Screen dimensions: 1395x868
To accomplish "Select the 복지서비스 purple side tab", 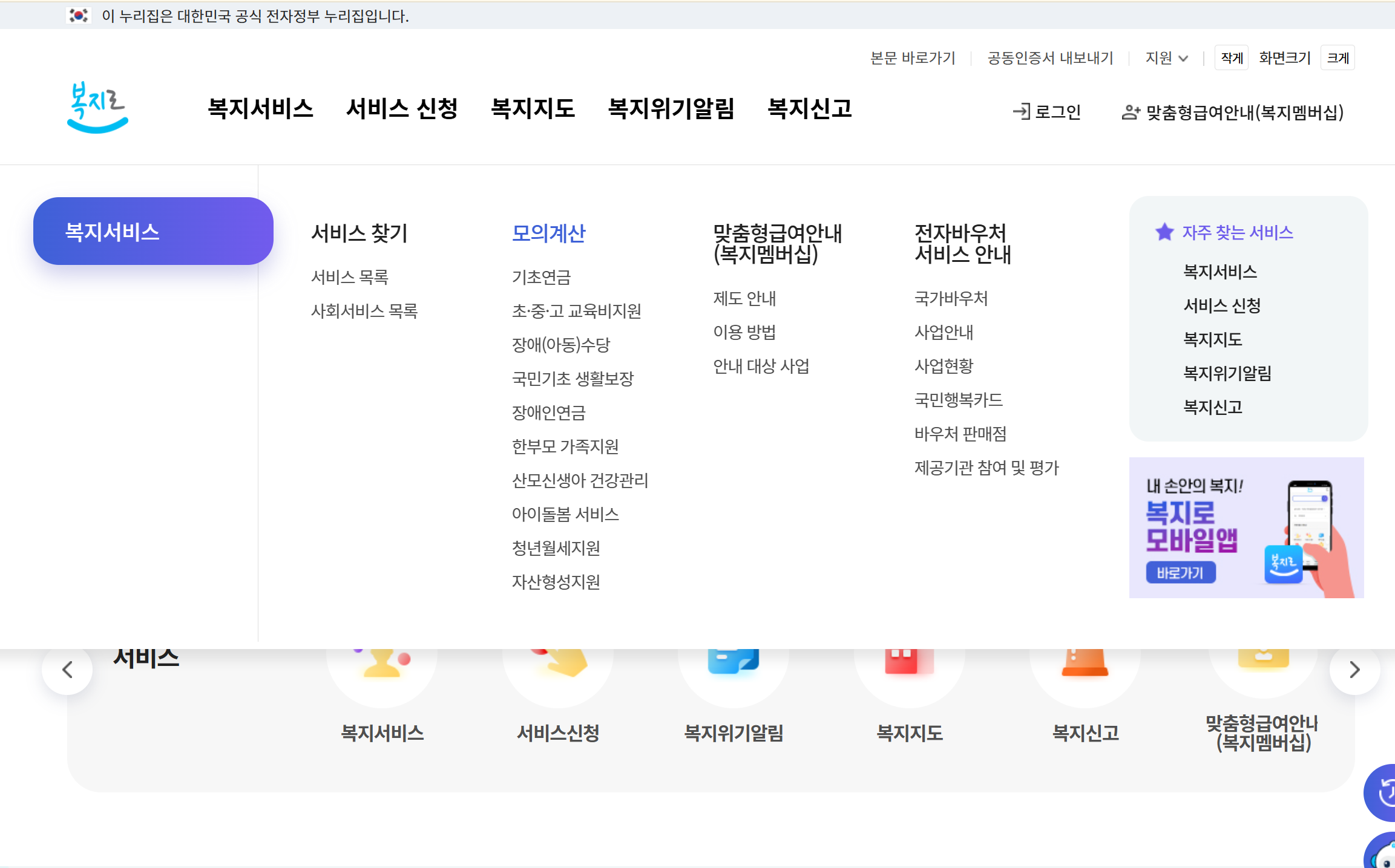I will pos(153,232).
